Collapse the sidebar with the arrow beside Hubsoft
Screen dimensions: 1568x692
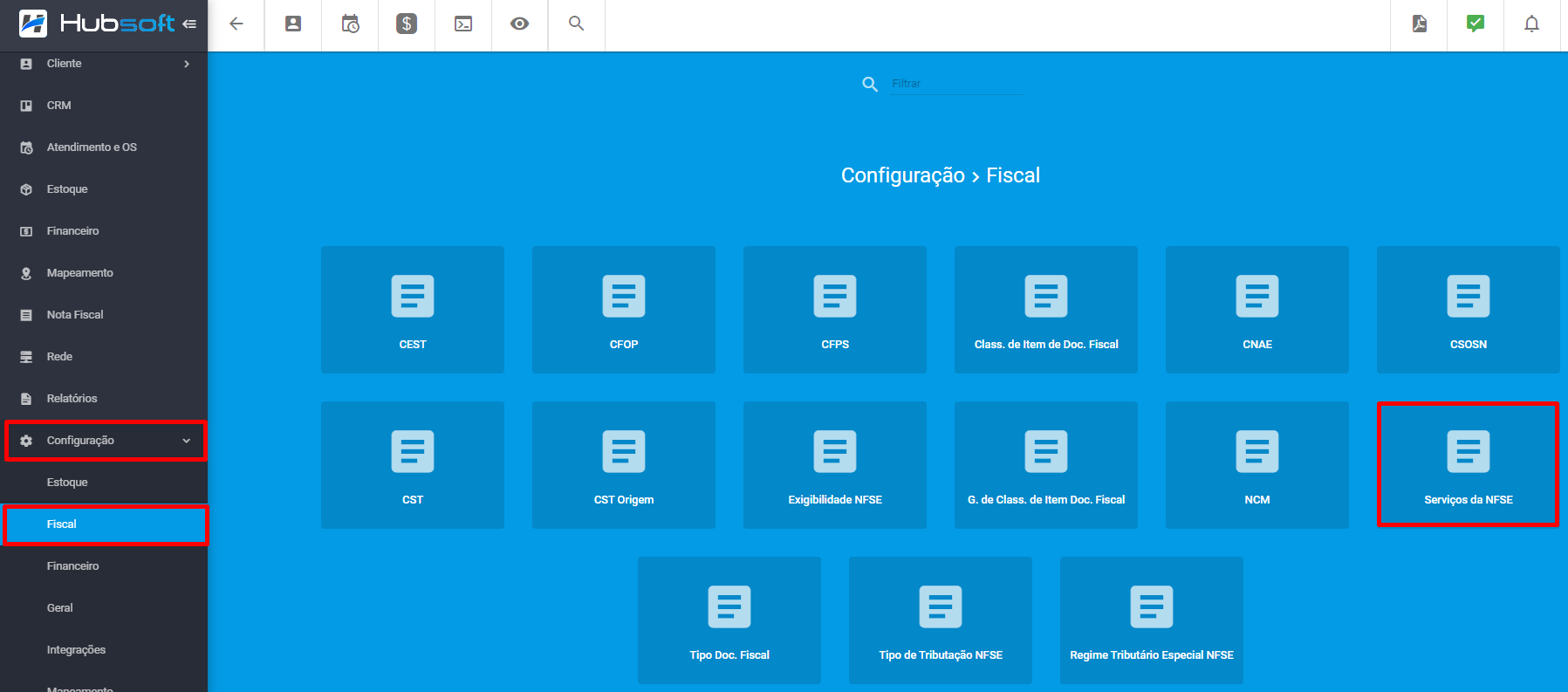coord(189,24)
